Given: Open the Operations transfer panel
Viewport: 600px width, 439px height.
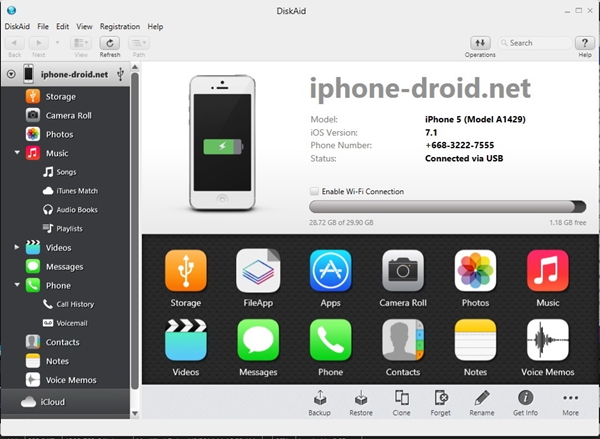Looking at the screenshot, I should point(480,43).
